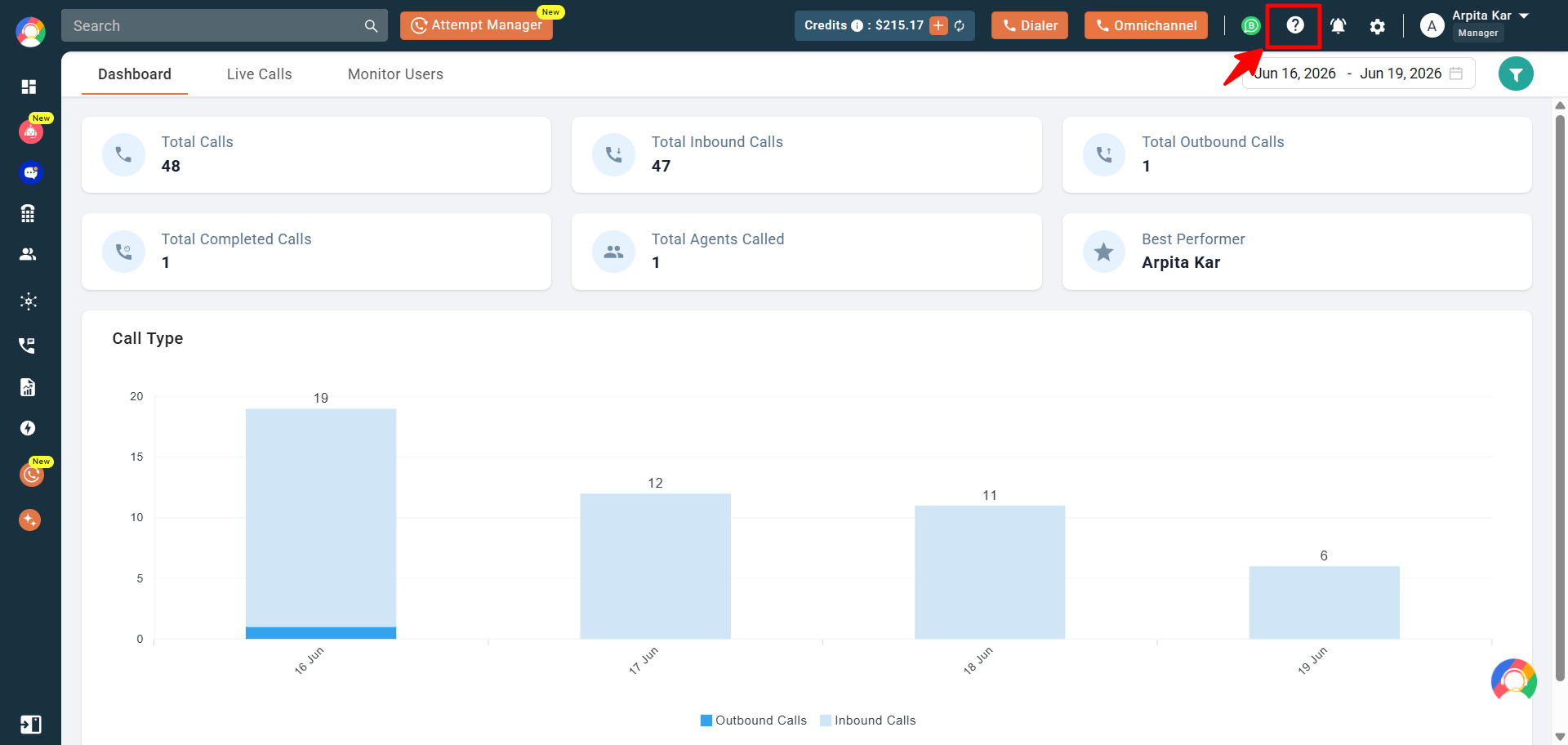This screenshot has height=745, width=1568.
Task: Open the dialpad phone sidebar icon
Action: pyautogui.click(x=29, y=213)
